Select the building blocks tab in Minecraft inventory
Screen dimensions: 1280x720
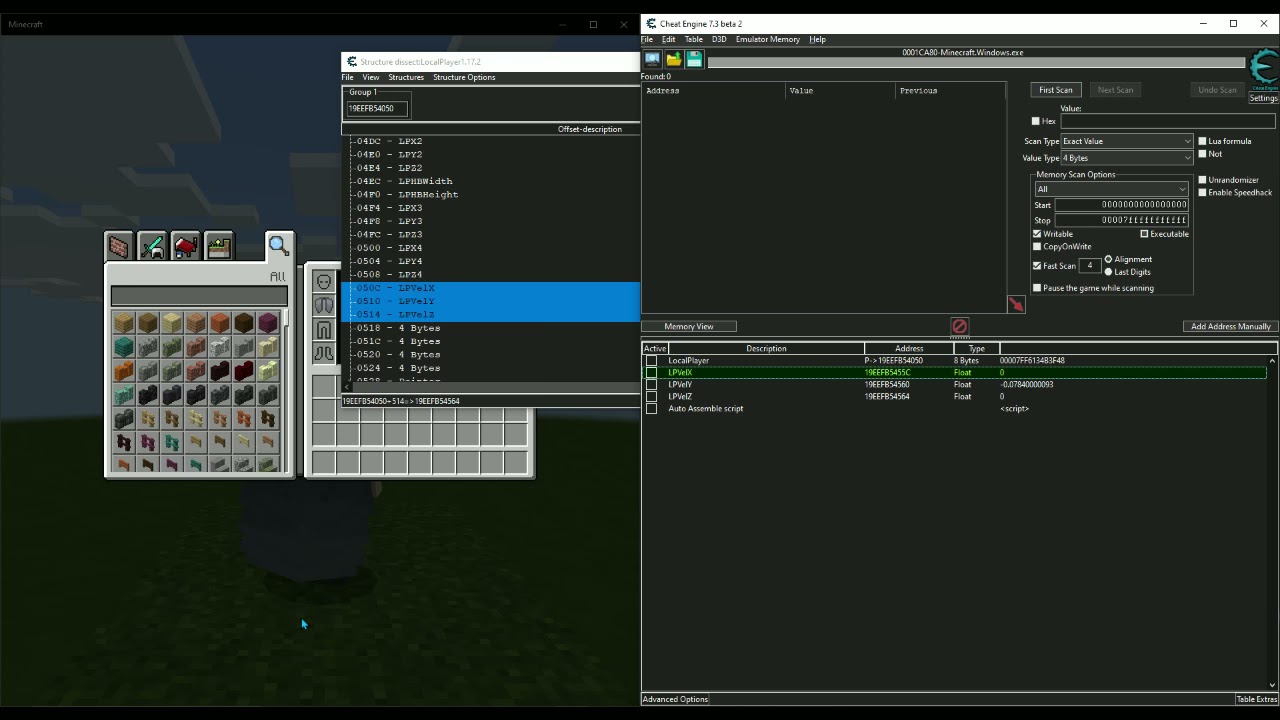click(x=119, y=246)
